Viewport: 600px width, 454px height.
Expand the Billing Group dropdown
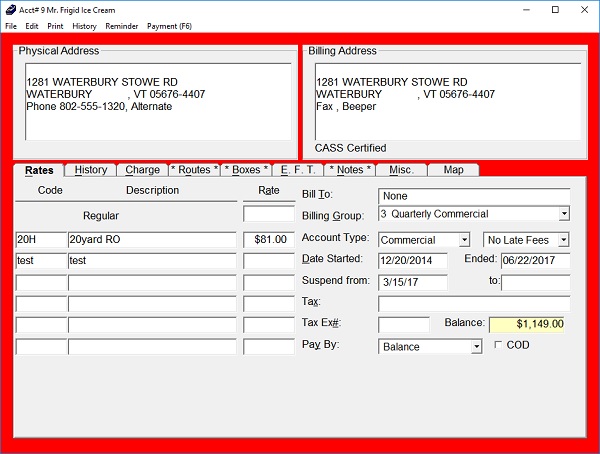pyautogui.click(x=564, y=214)
